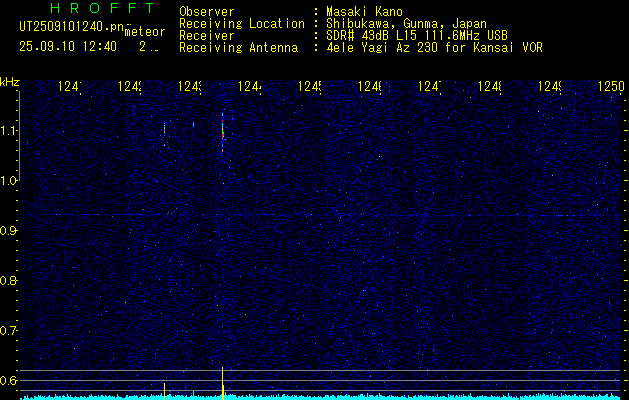629x400 pixels.
Task: Click the 1244 time marker
Action: [250, 86]
